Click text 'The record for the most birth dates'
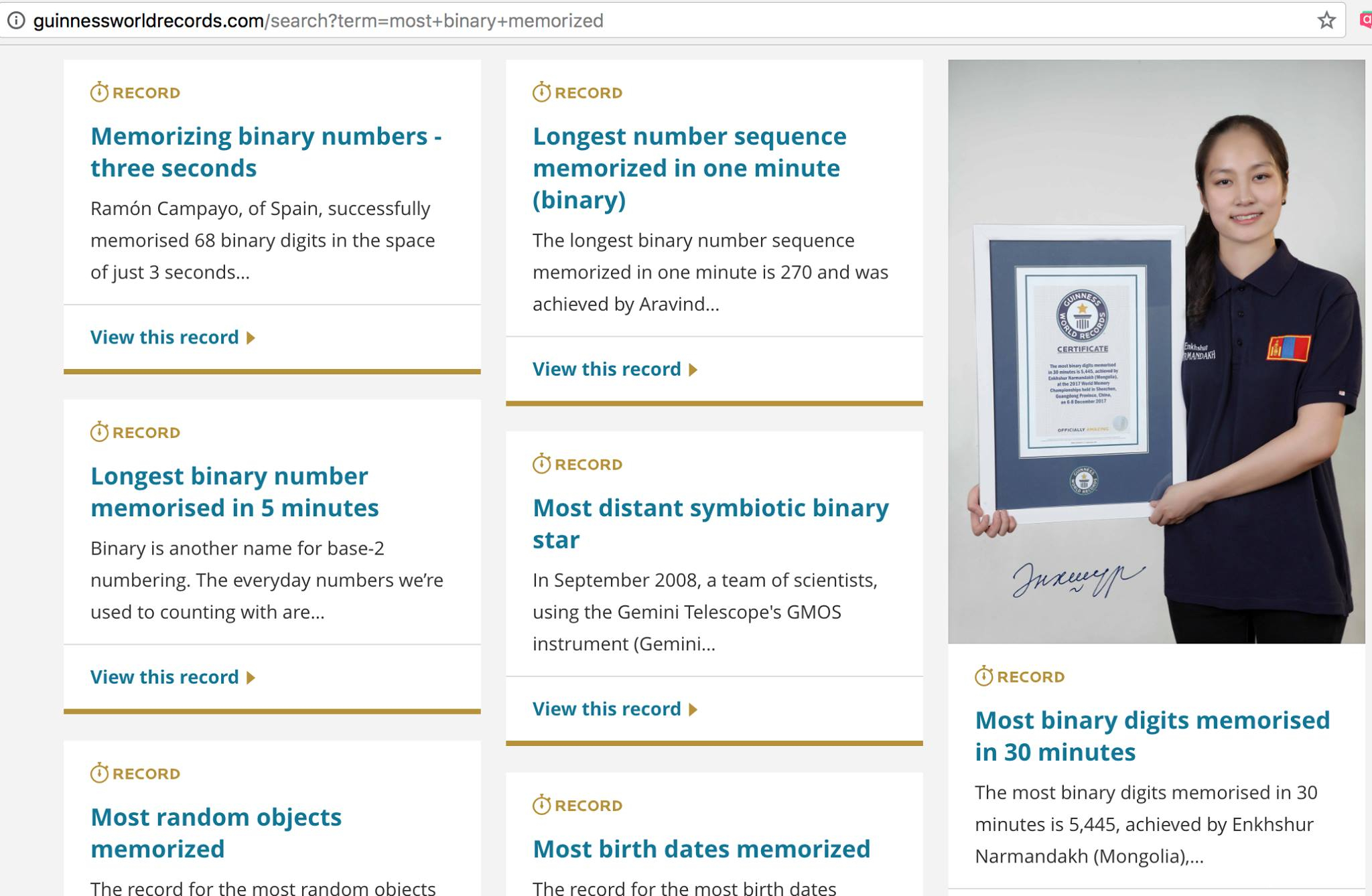This screenshot has height=896, width=1372. (685, 888)
